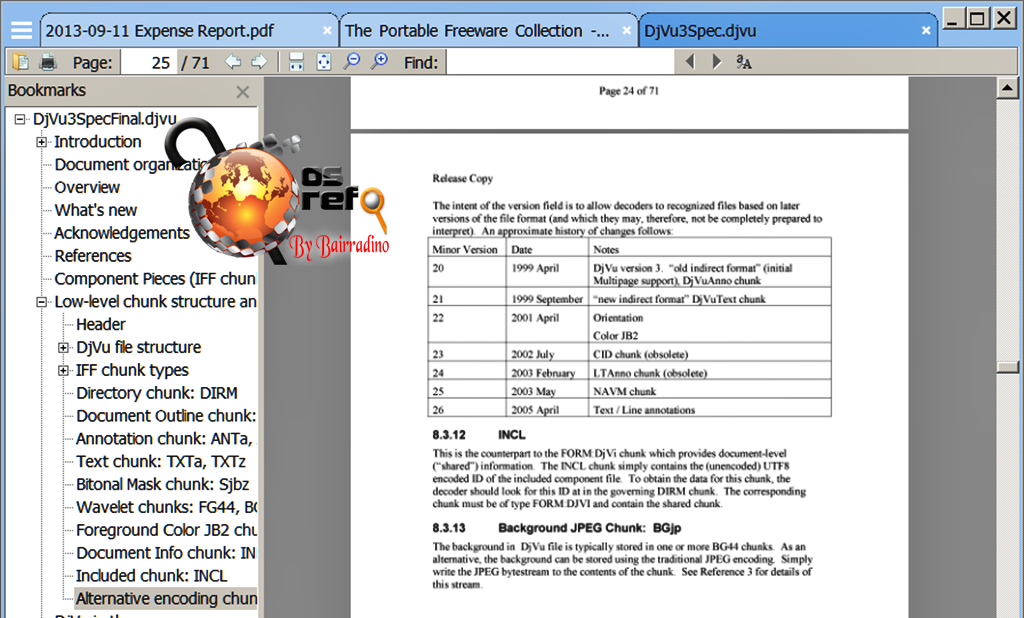Open Bitonal Mask chunk: Sjbz bookmark
Viewport: 1024px width, 618px height.
163,485
